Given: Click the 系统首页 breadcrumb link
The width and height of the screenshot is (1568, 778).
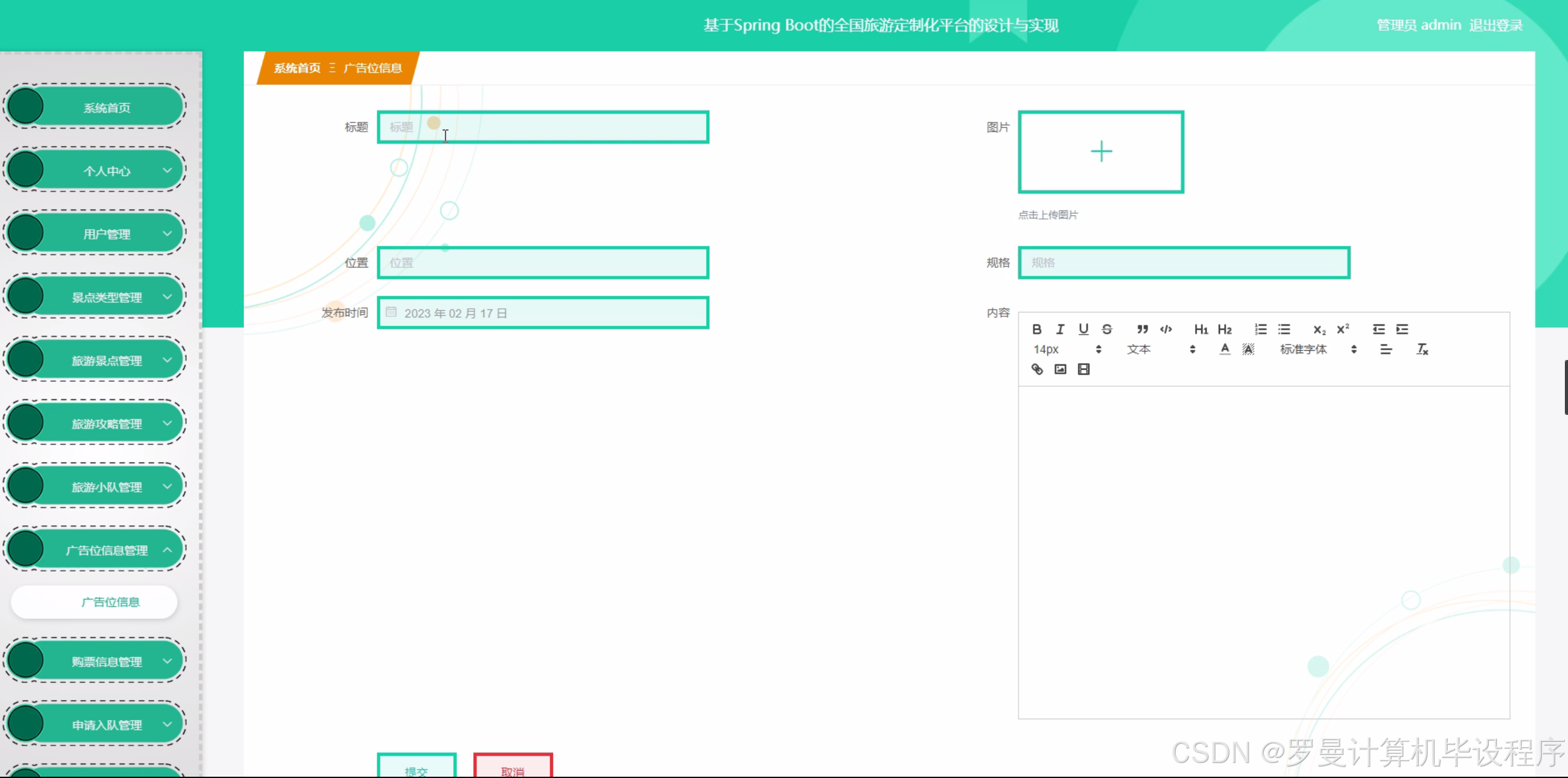Looking at the screenshot, I should 298,68.
